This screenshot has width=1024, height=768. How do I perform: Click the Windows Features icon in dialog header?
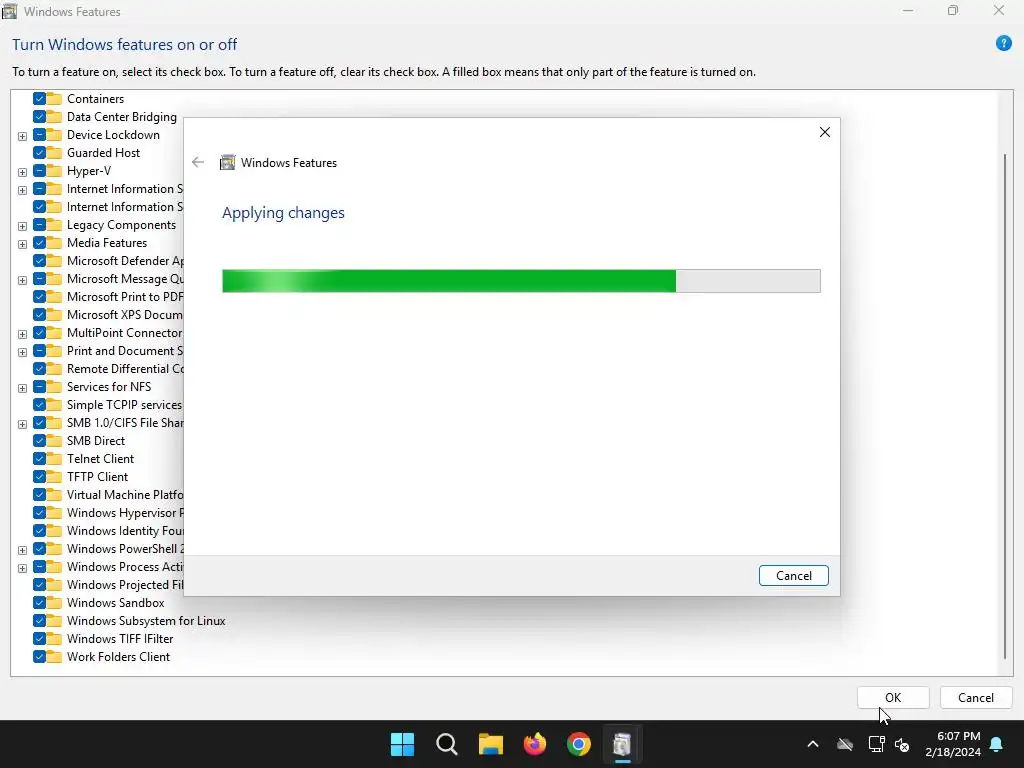[x=227, y=163]
